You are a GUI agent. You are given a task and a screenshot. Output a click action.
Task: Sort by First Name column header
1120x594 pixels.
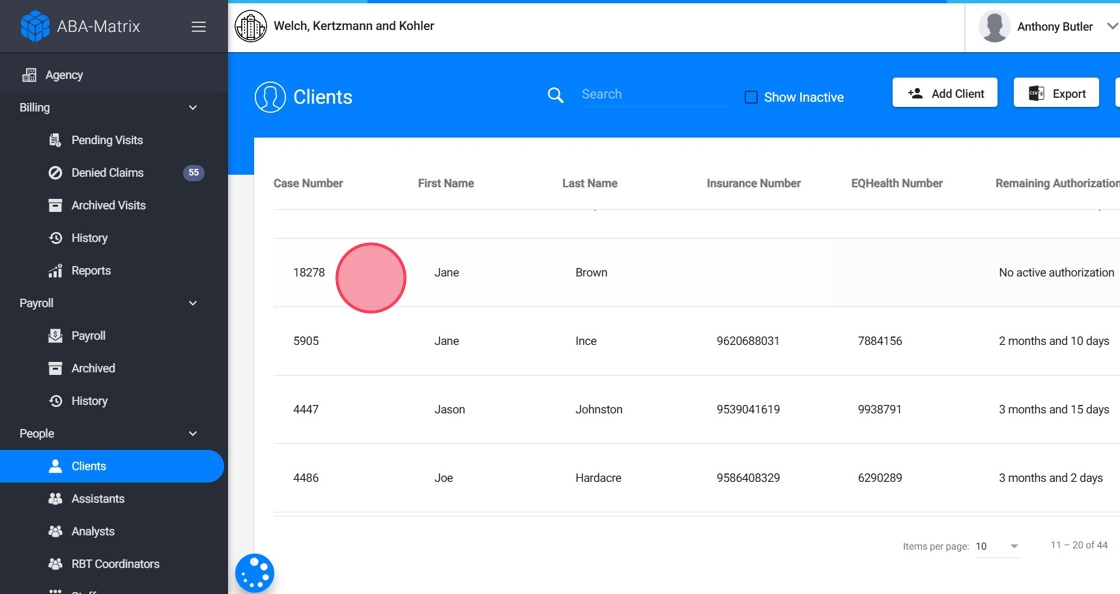click(446, 183)
